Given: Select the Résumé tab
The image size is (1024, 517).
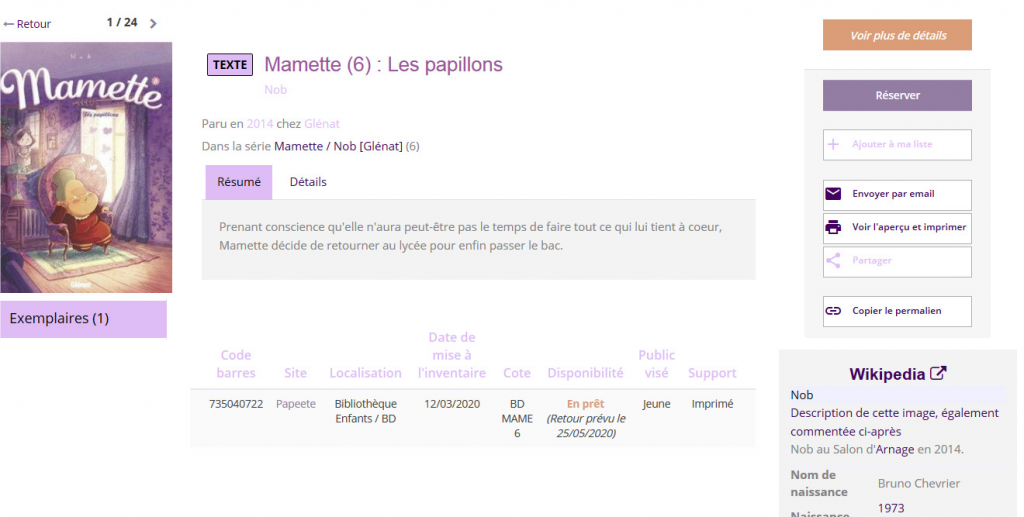Looking at the screenshot, I should pyautogui.click(x=239, y=182).
